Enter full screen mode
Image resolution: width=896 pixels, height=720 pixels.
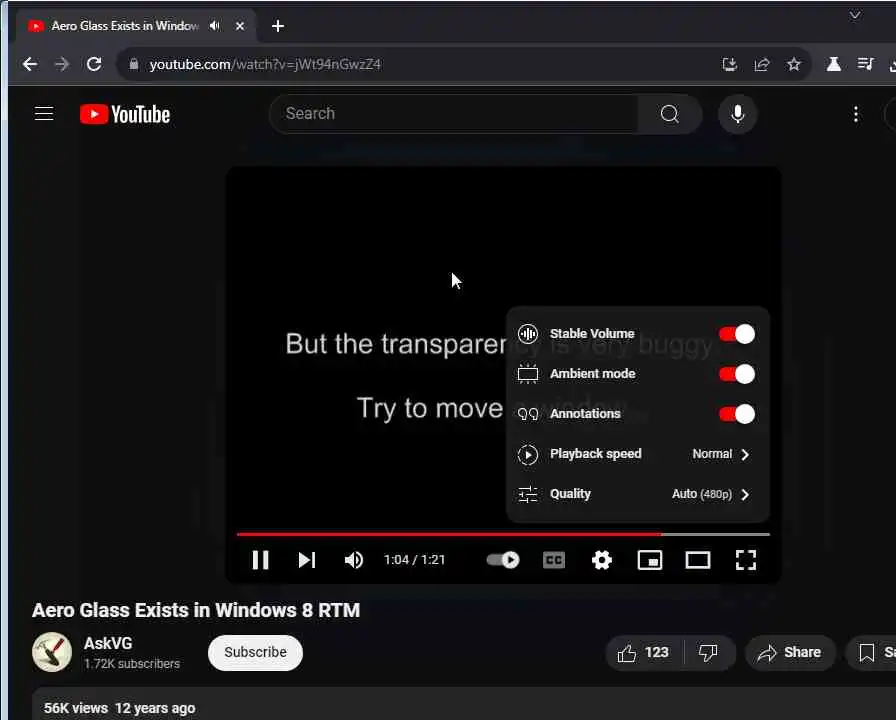(746, 560)
